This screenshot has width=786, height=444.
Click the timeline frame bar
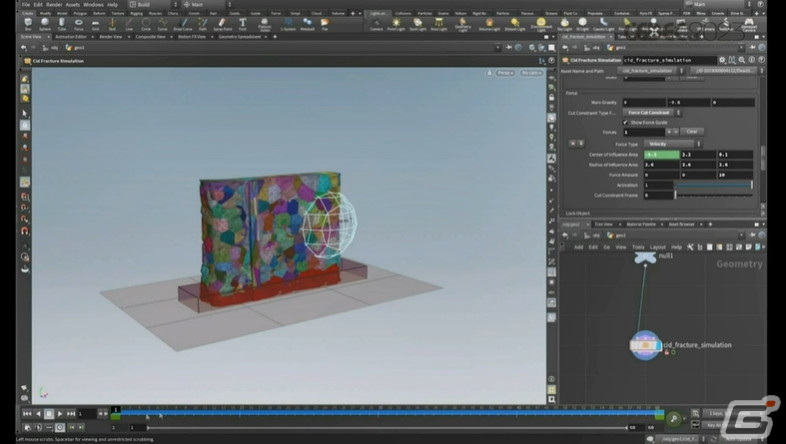(x=389, y=412)
